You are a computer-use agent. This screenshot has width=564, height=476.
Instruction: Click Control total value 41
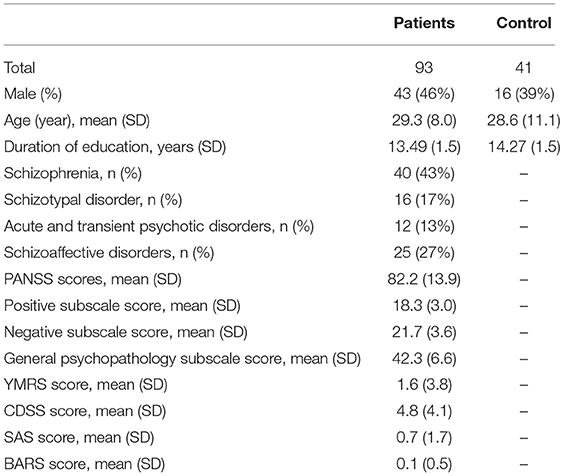coord(523,68)
